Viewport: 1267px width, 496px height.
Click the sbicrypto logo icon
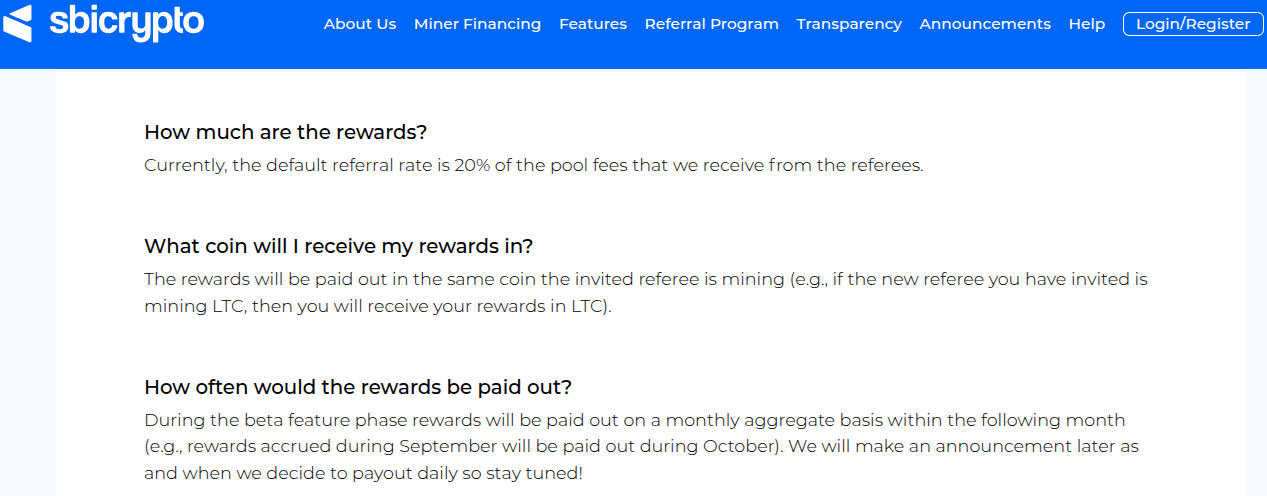(x=18, y=22)
